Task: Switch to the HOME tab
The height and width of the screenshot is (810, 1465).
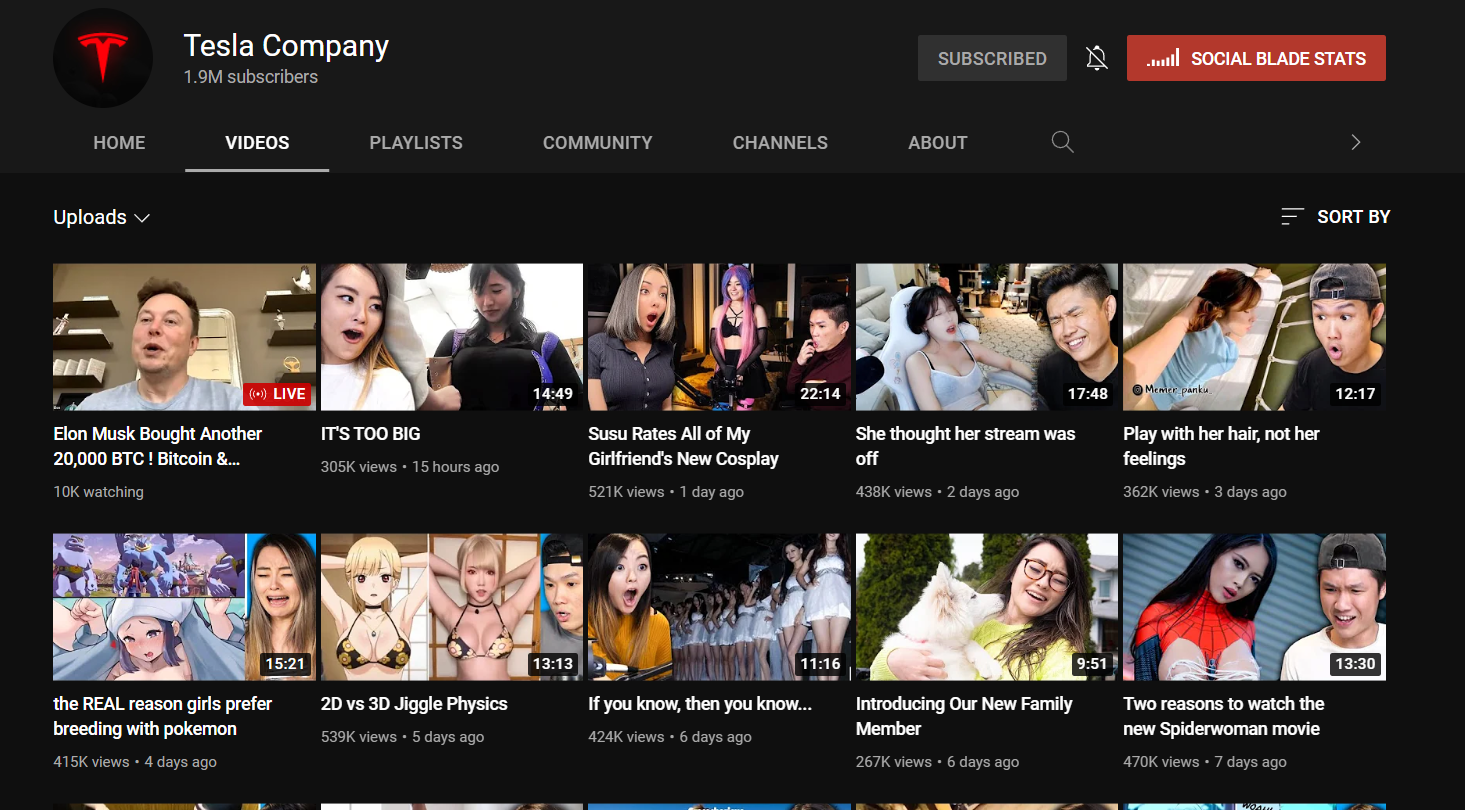Action: coord(119,143)
